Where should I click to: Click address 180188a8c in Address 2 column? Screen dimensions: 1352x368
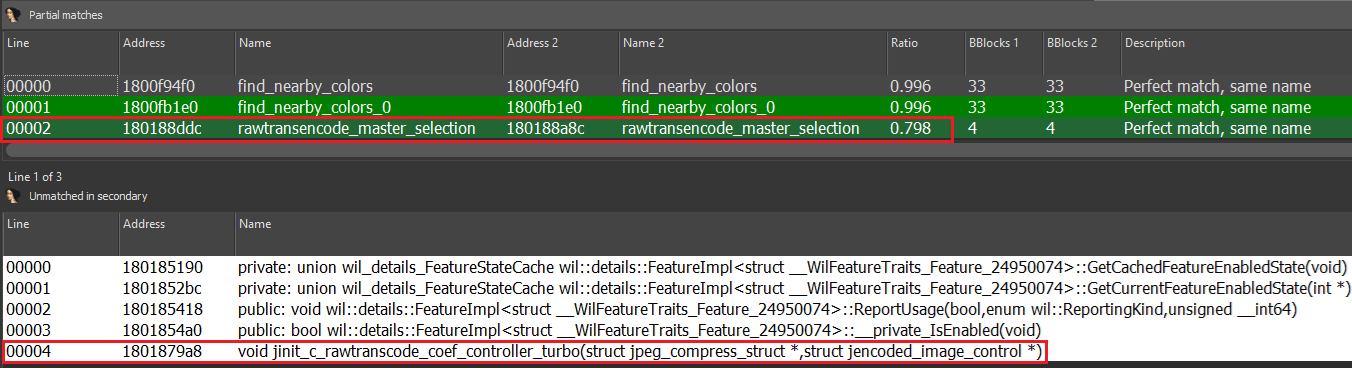(x=543, y=129)
